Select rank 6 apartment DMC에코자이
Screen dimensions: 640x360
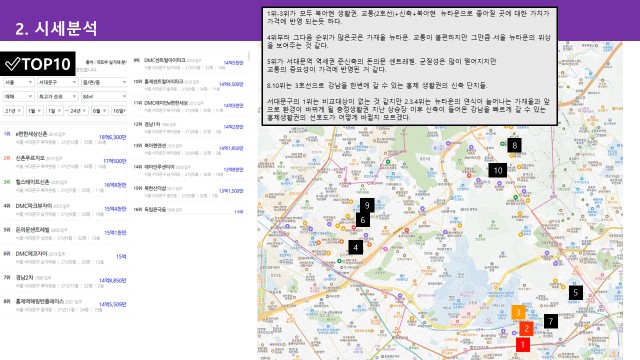[x=31, y=253]
